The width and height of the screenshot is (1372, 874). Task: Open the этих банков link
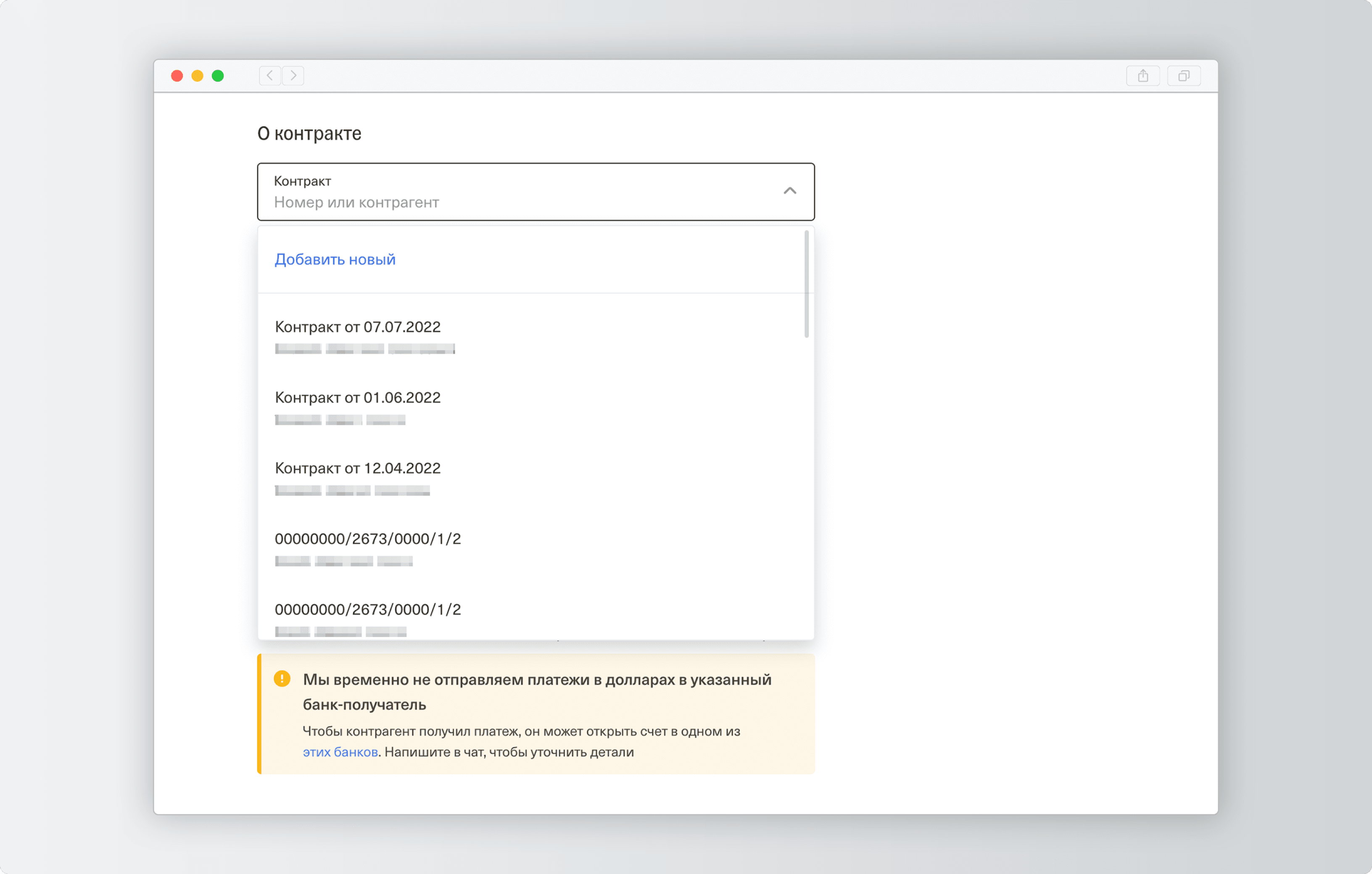(x=340, y=752)
